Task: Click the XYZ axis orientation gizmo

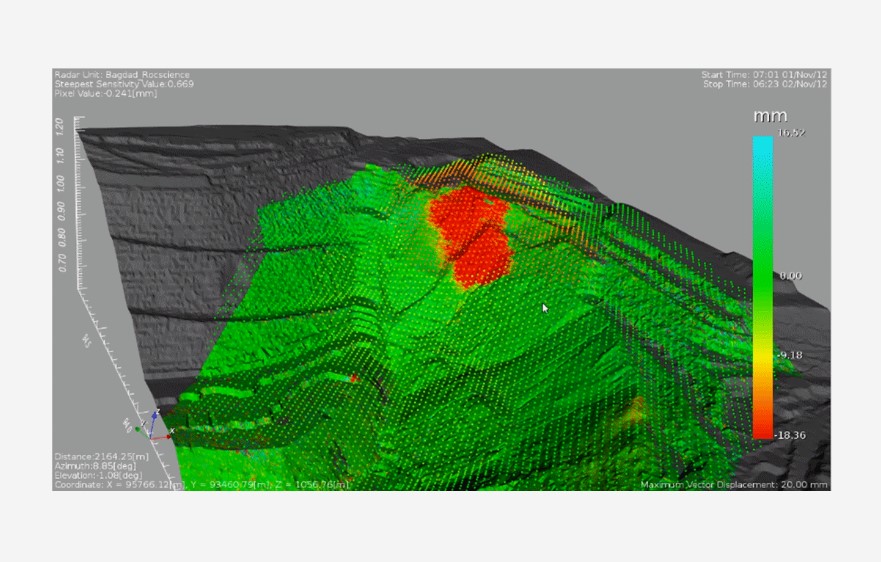Action: pos(154,426)
